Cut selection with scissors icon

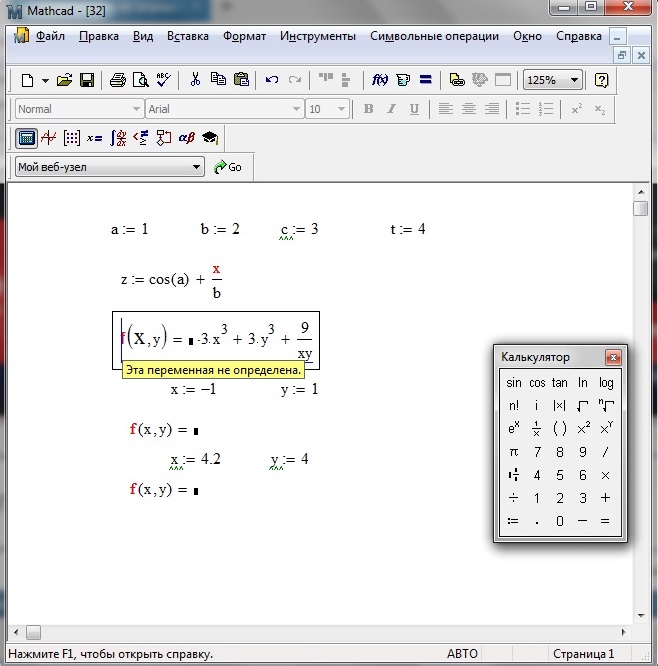point(195,79)
